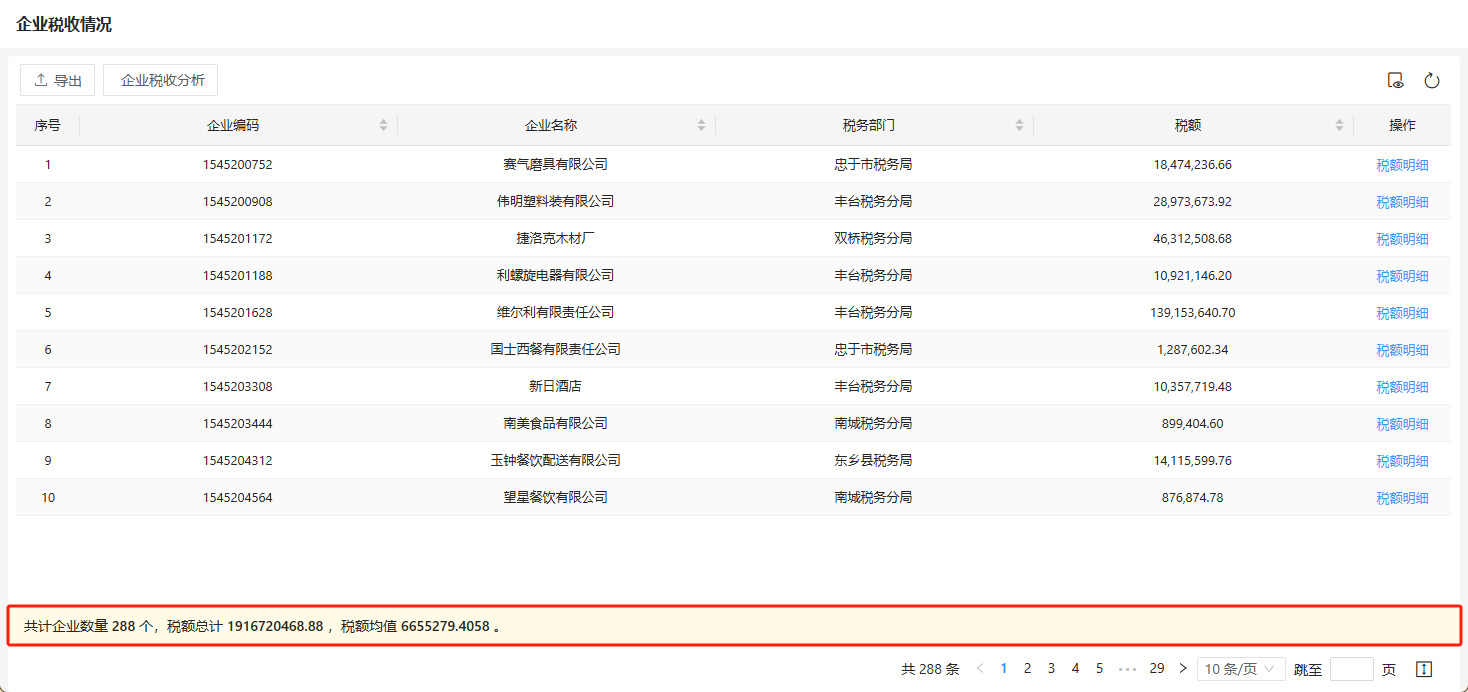
Task: Click the pagination ellipsis to jump ahead
Action: (1127, 669)
